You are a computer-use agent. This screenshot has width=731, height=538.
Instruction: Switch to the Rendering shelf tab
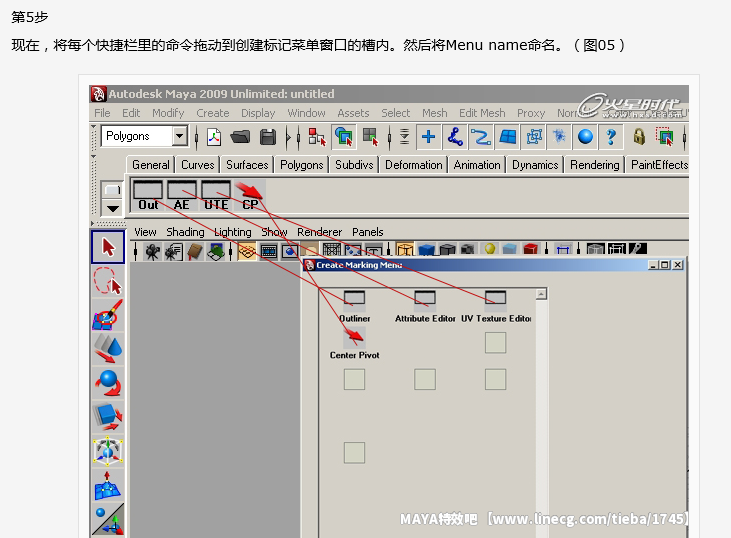click(x=594, y=165)
